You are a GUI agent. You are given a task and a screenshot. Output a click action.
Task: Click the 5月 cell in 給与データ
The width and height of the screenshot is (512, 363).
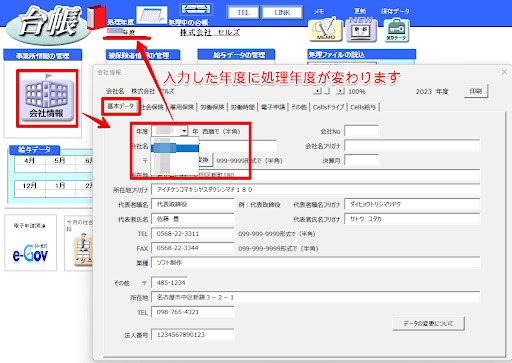[60, 161]
